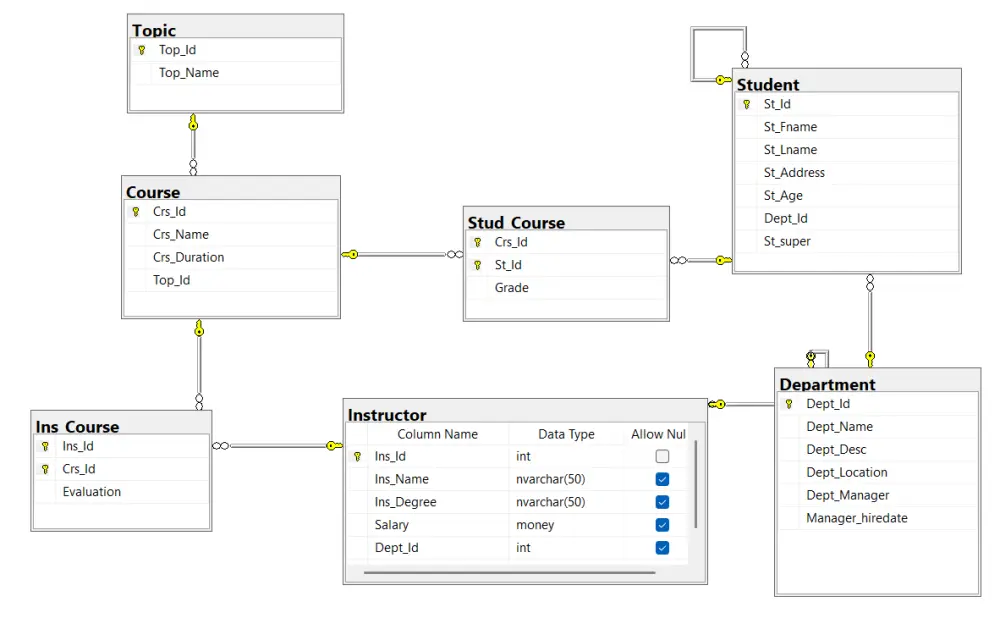Select the Crs_Duration column row
Viewport: 1000px width, 635px height.
[x=231, y=258]
